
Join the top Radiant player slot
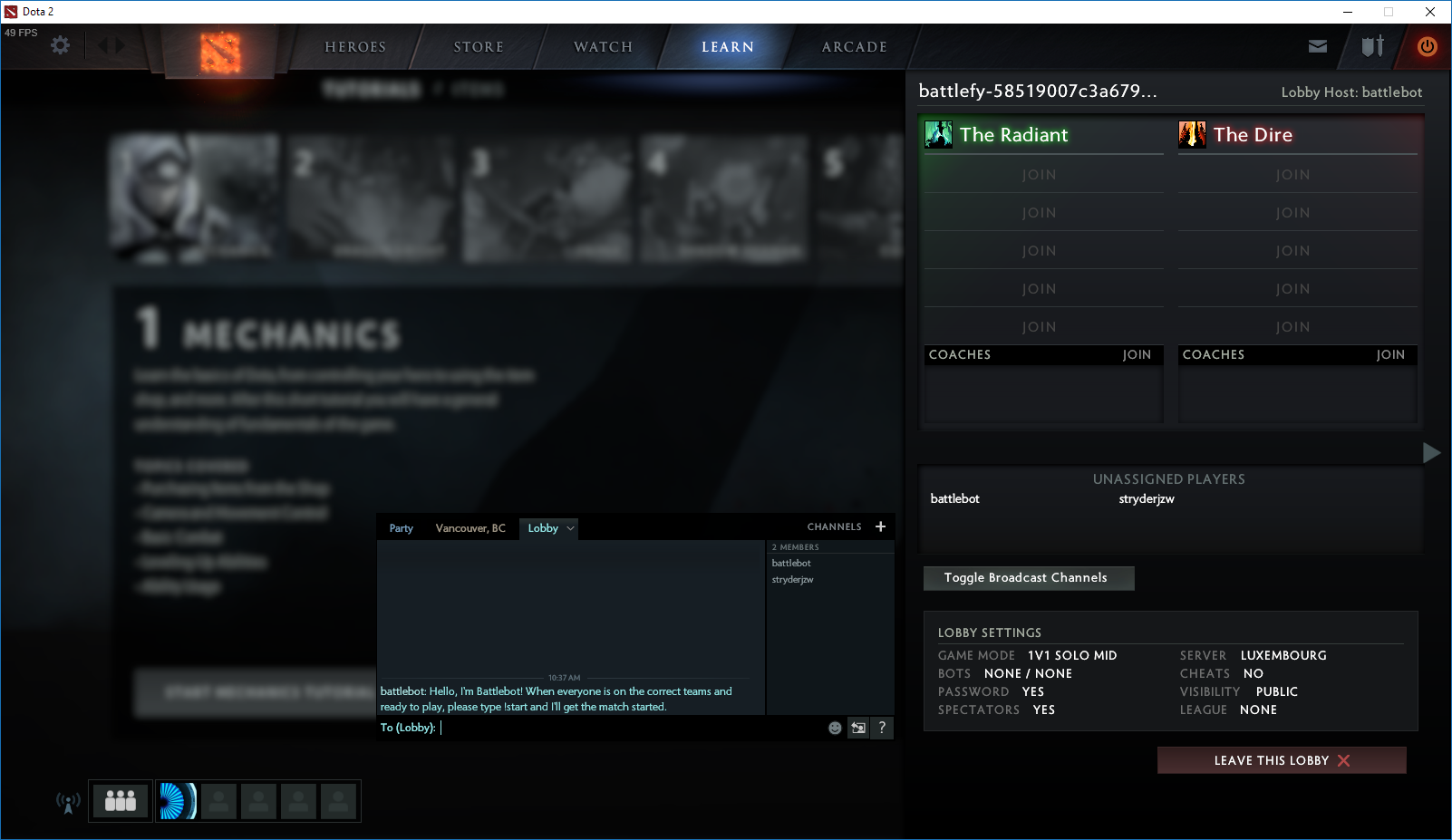point(1043,175)
